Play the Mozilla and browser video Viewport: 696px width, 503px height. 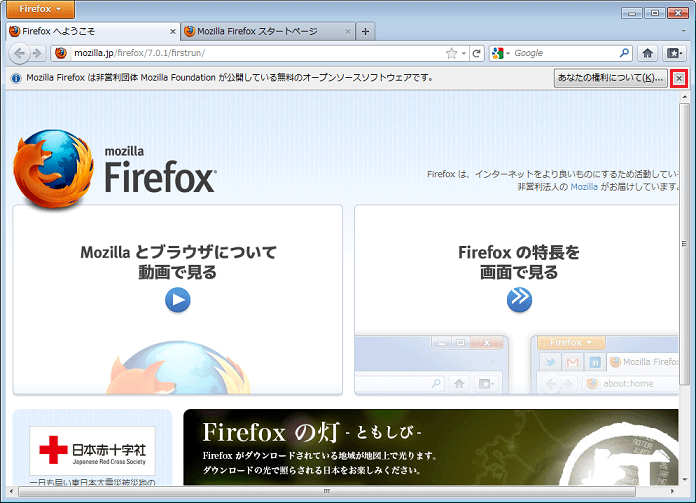178,300
